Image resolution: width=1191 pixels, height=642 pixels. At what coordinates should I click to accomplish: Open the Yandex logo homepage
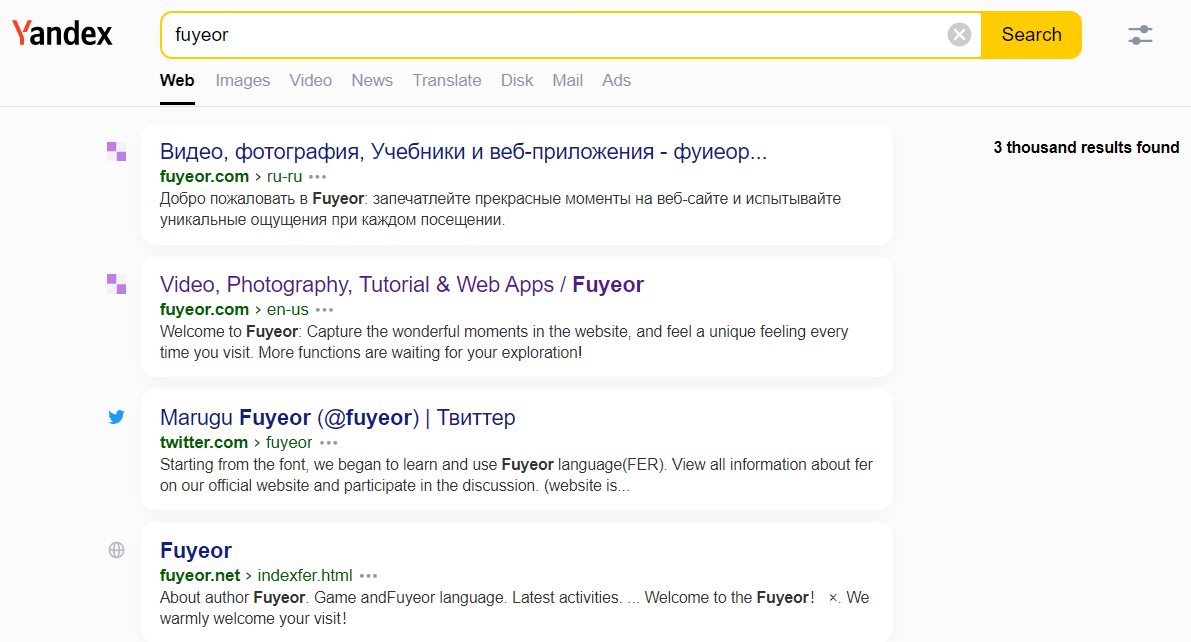[62, 33]
